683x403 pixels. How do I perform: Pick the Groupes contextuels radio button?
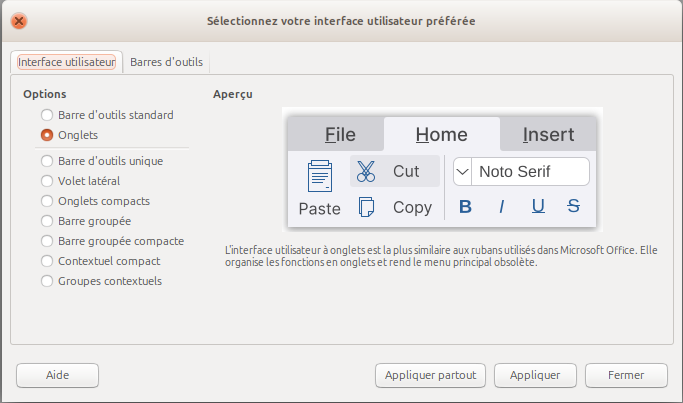47,281
